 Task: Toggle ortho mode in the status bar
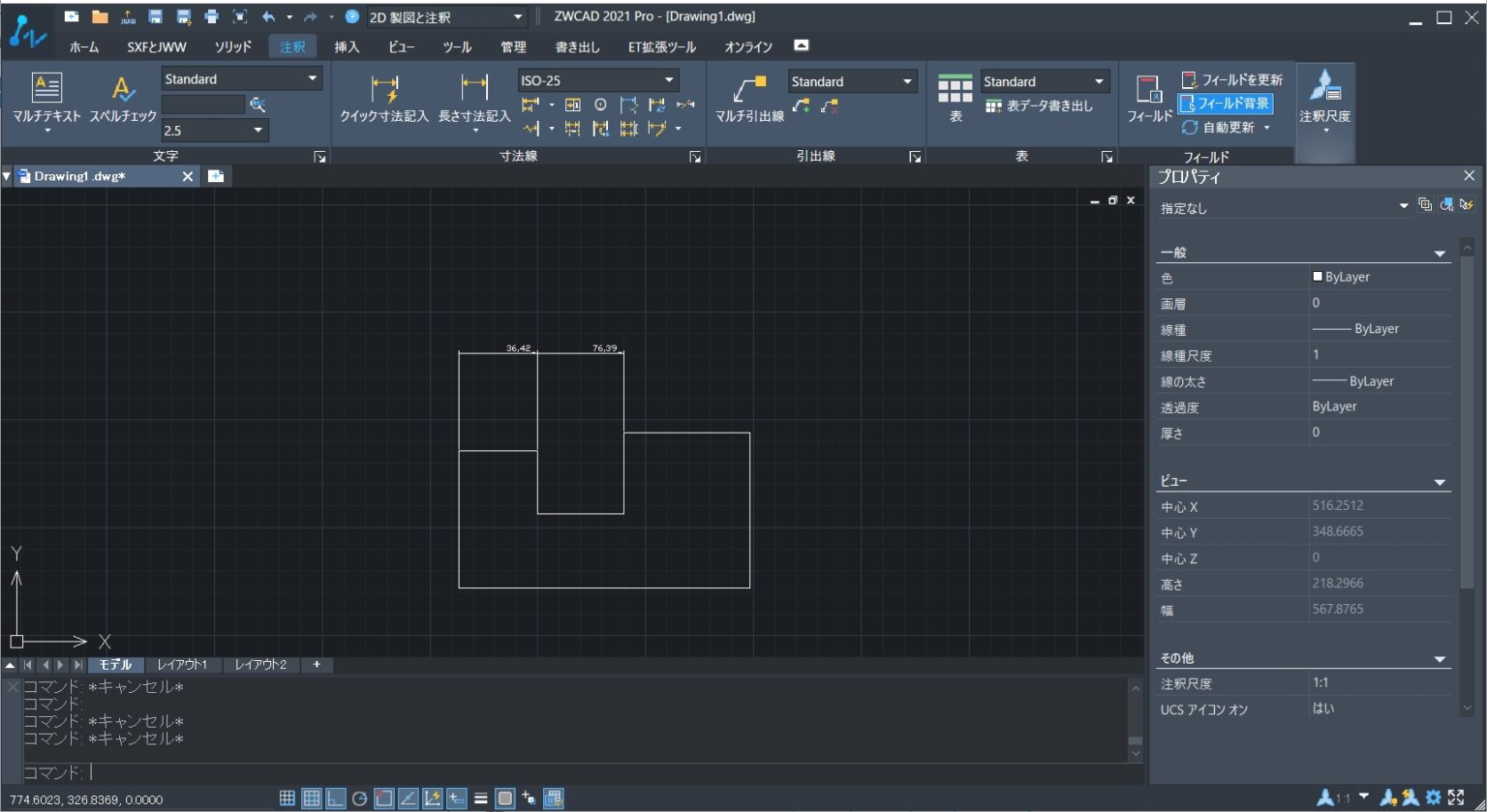(x=336, y=798)
